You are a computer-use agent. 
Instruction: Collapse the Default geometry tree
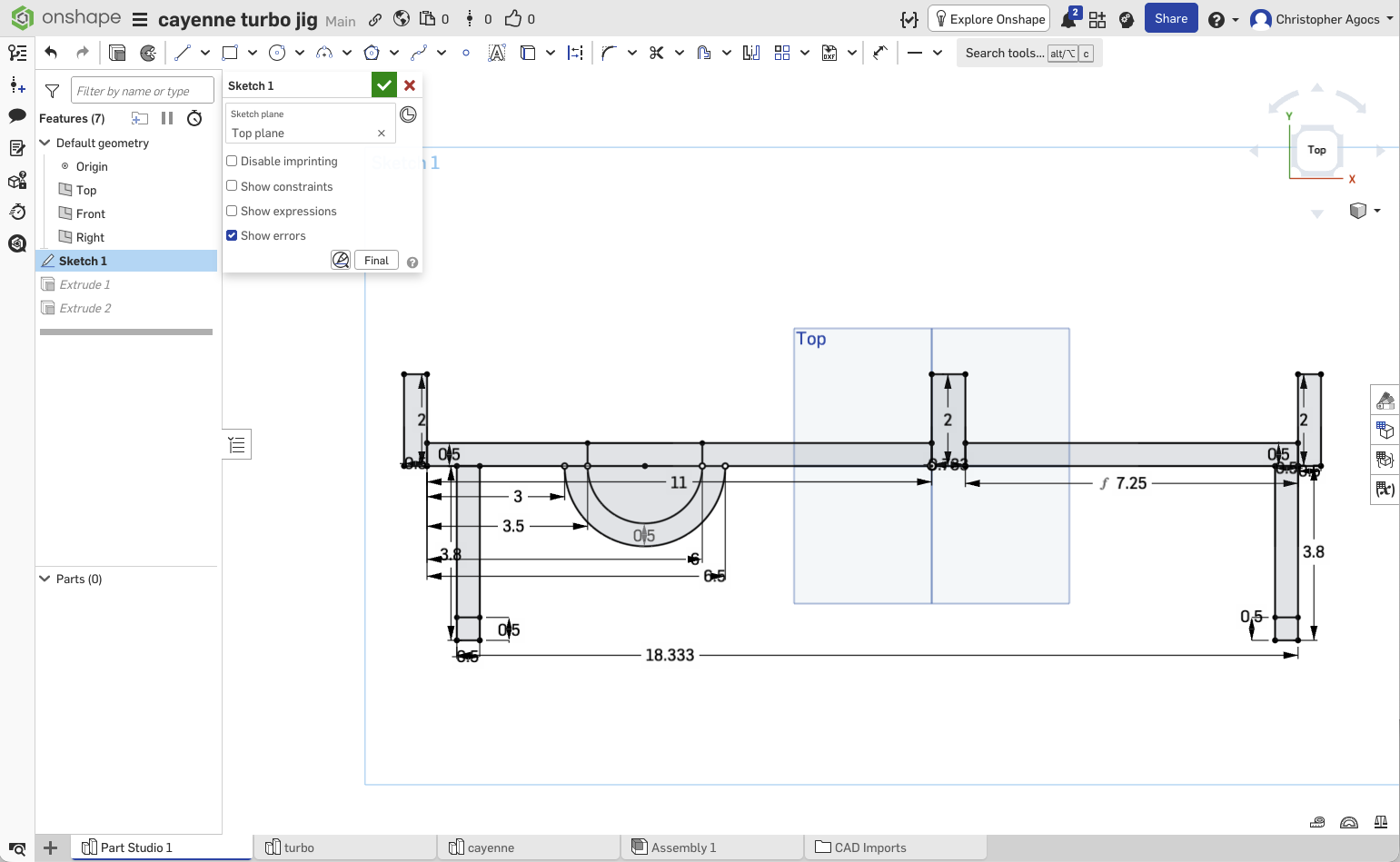(45, 143)
